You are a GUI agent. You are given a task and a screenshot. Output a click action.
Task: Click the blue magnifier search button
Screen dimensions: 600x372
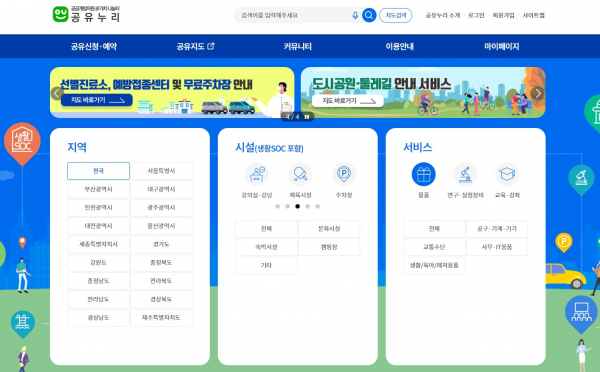(369, 15)
